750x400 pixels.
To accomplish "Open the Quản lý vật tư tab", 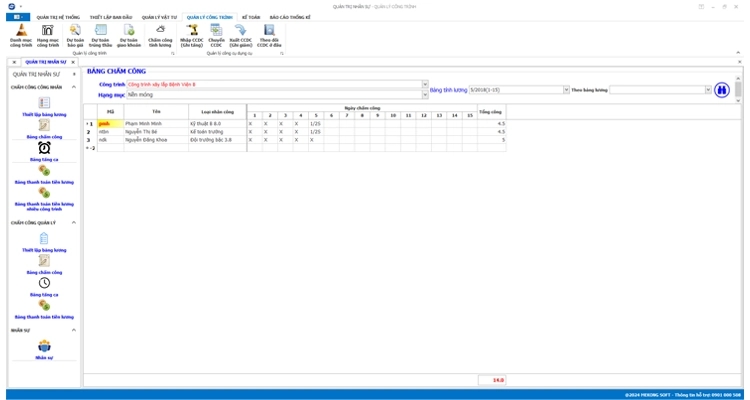I will pos(160,17).
